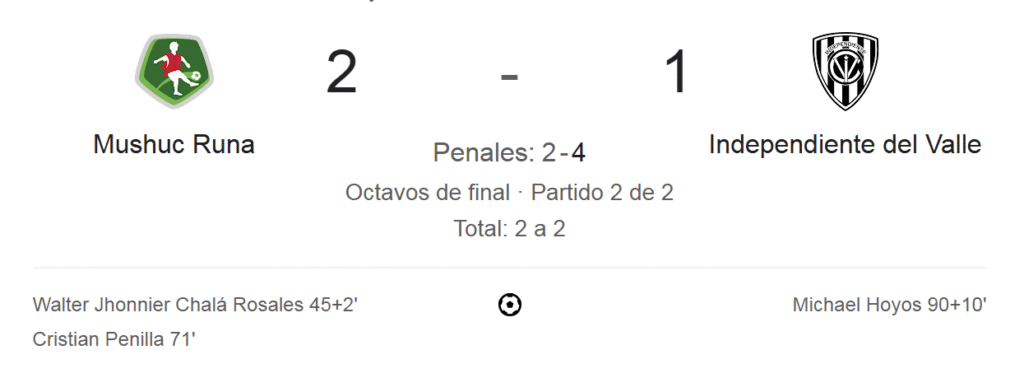Image resolution: width=1024 pixels, height=378 pixels.
Task: Click the horizontal divider above scorers
Action: [509, 268]
